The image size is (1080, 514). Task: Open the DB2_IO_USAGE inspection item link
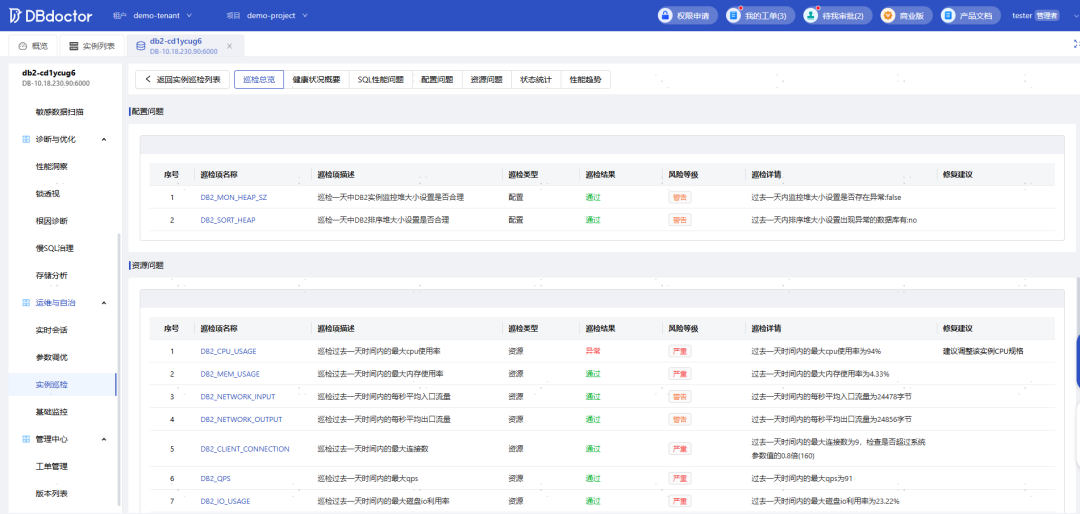pos(225,502)
